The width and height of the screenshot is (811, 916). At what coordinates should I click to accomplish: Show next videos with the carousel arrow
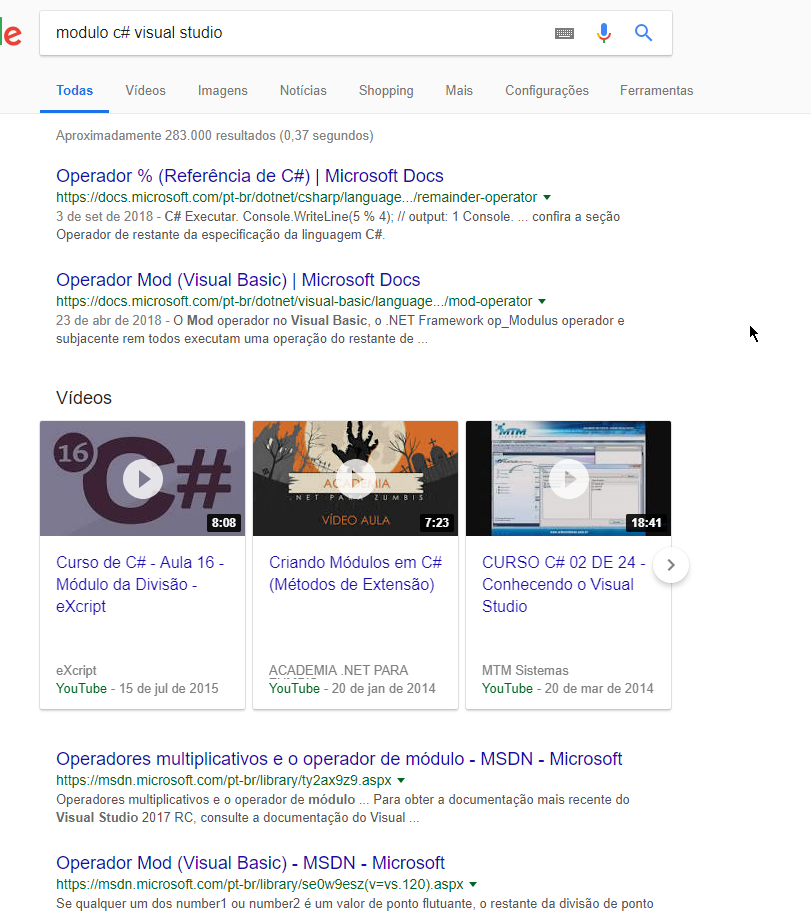[671, 565]
